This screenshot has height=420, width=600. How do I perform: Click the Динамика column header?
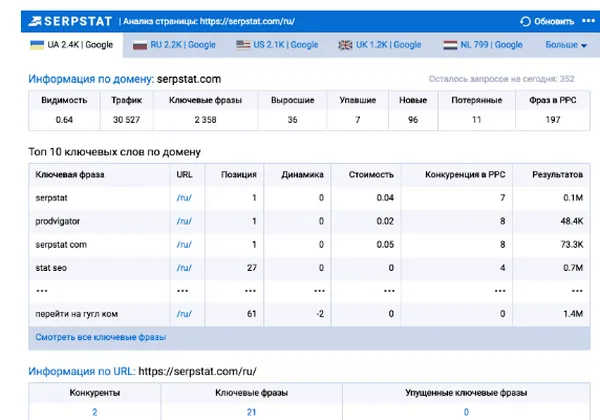[x=302, y=175]
